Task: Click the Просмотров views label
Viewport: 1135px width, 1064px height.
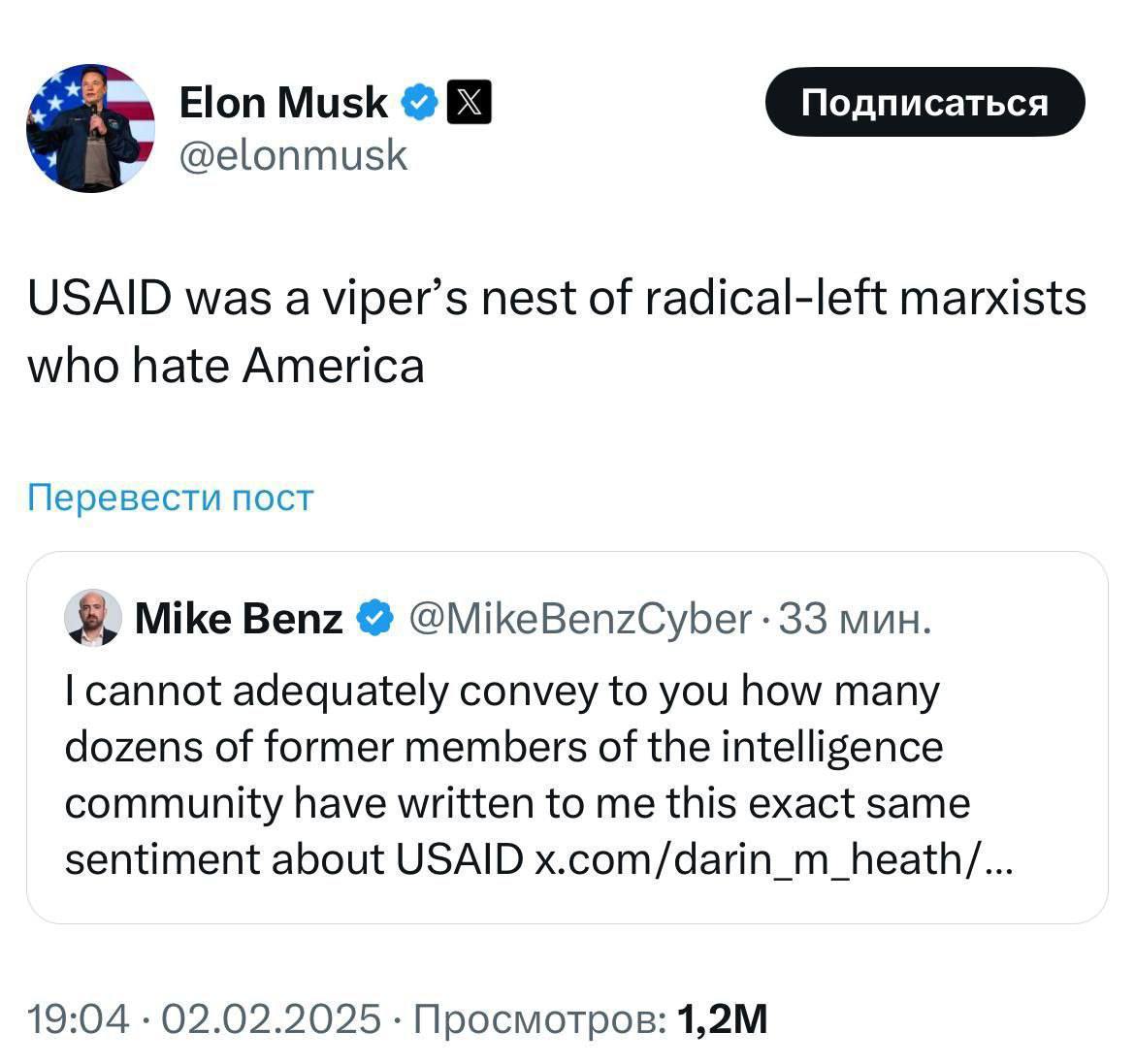Action: [540, 1019]
